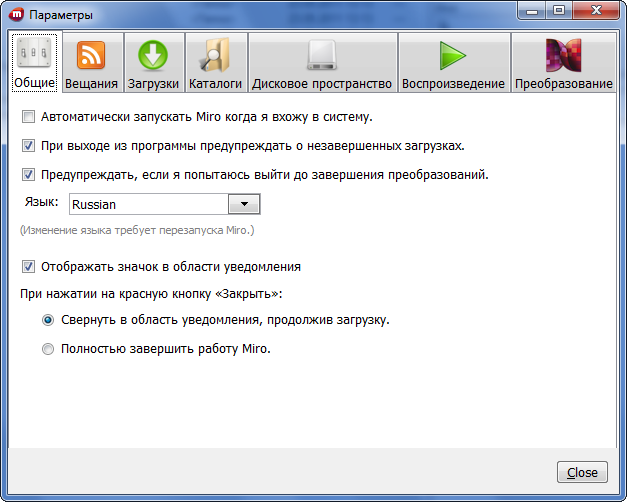
Task: Close the window with the red X button
Action: point(596,11)
